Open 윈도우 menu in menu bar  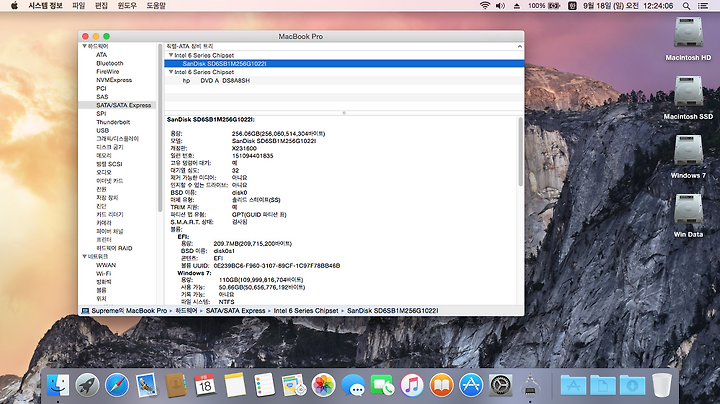point(127,6)
